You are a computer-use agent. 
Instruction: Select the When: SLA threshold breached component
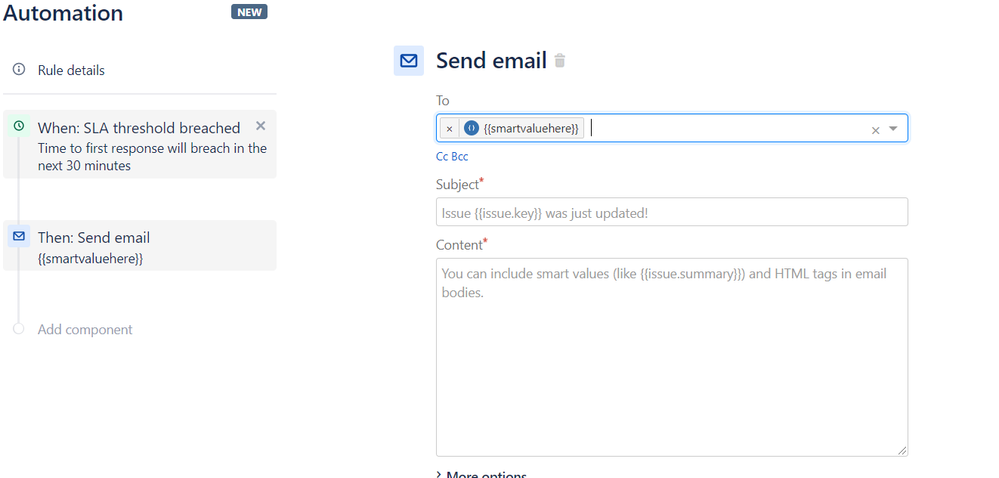click(140, 145)
